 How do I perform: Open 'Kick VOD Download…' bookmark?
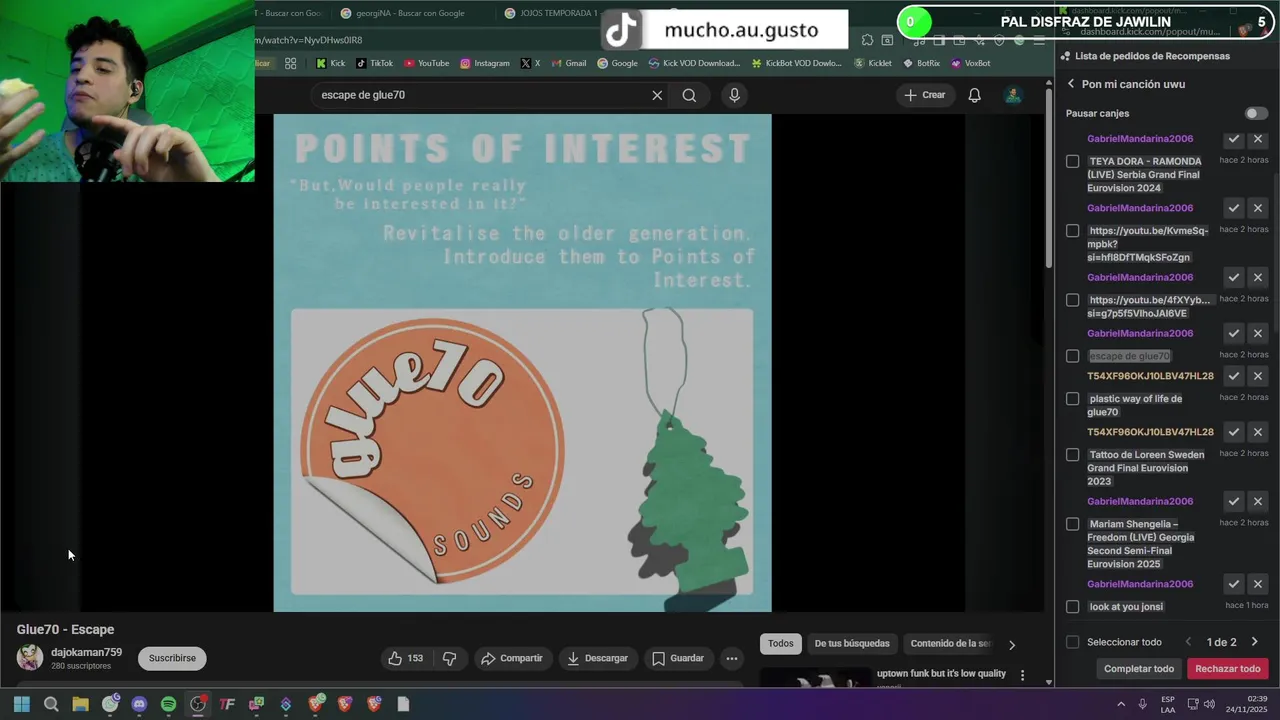[x=694, y=63]
